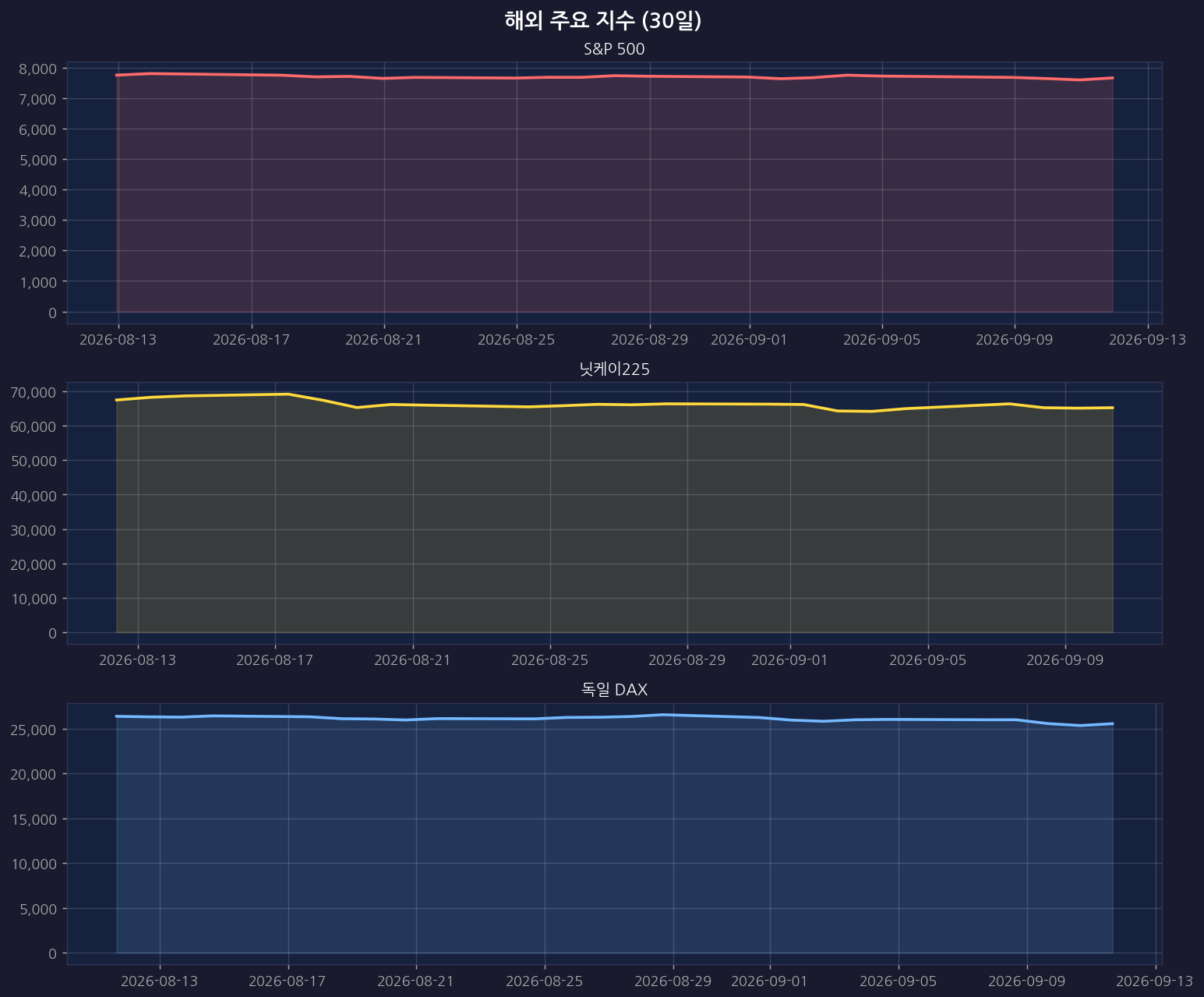Click the 8,000 label on S&P 500 axis

pos(37,69)
